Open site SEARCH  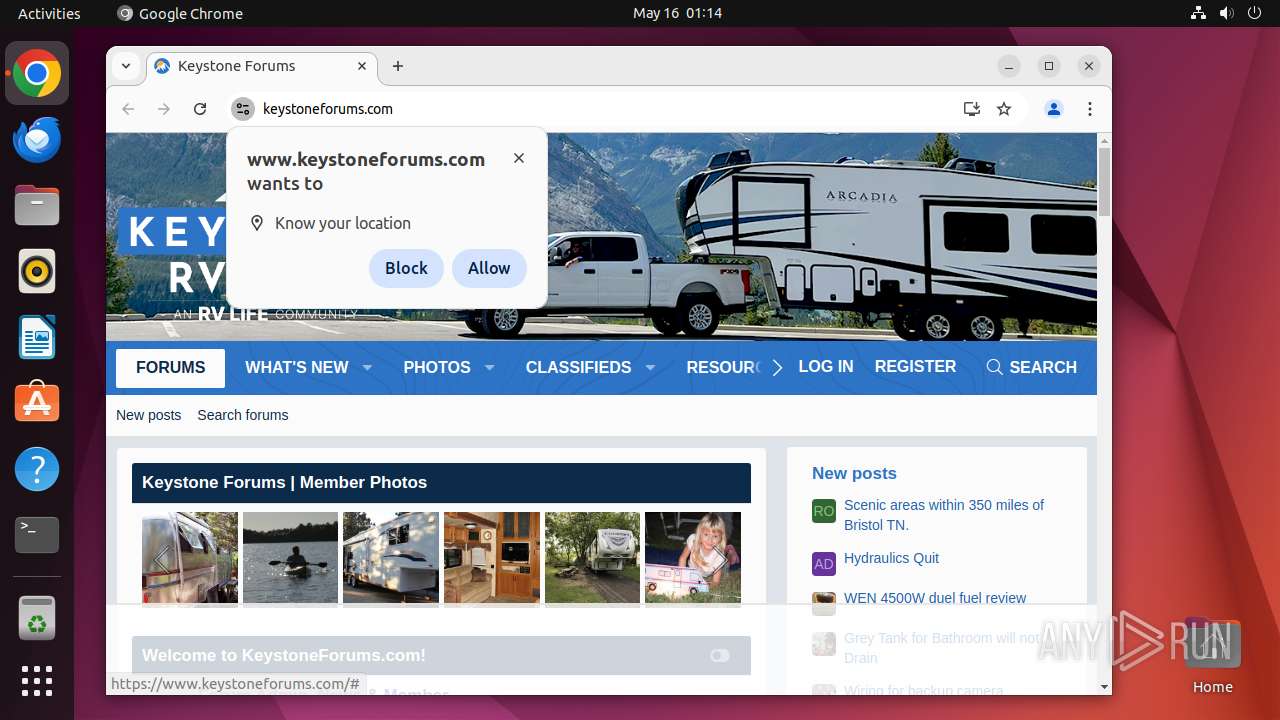point(1031,367)
